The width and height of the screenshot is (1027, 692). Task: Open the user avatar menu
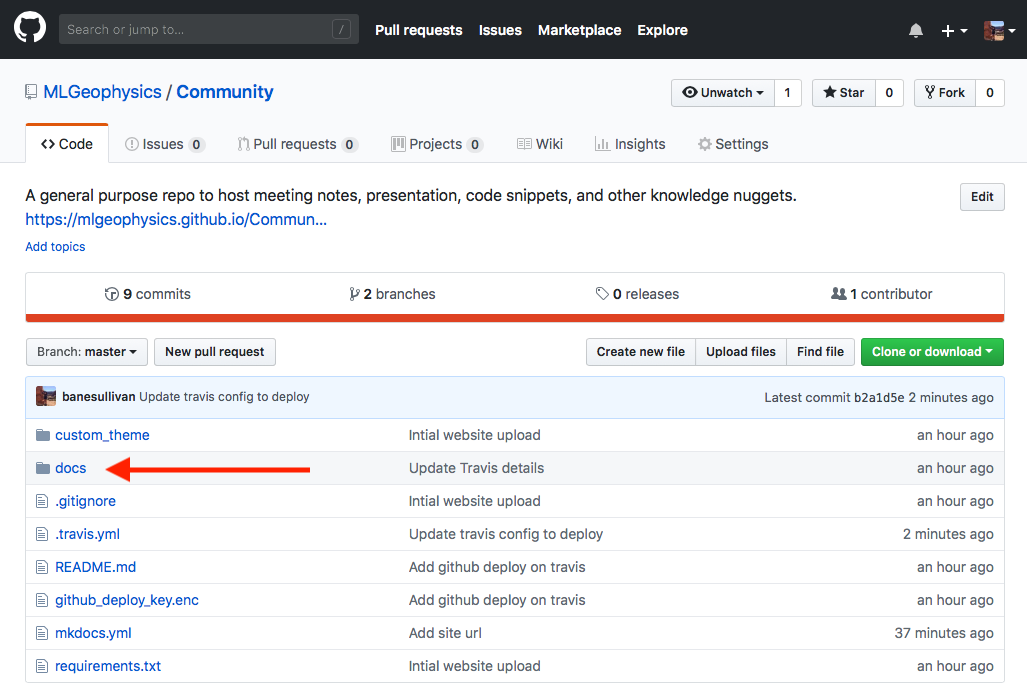point(999,31)
